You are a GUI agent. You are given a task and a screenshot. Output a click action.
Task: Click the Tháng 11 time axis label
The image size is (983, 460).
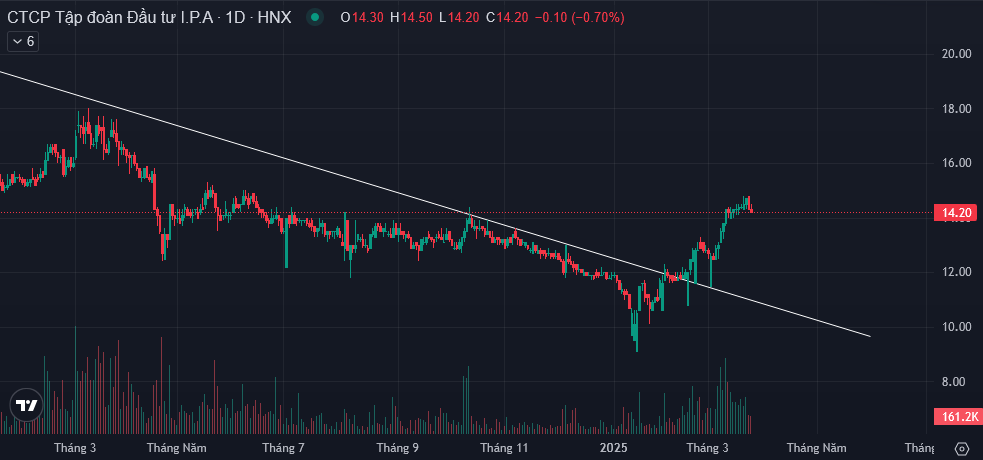[504, 448]
